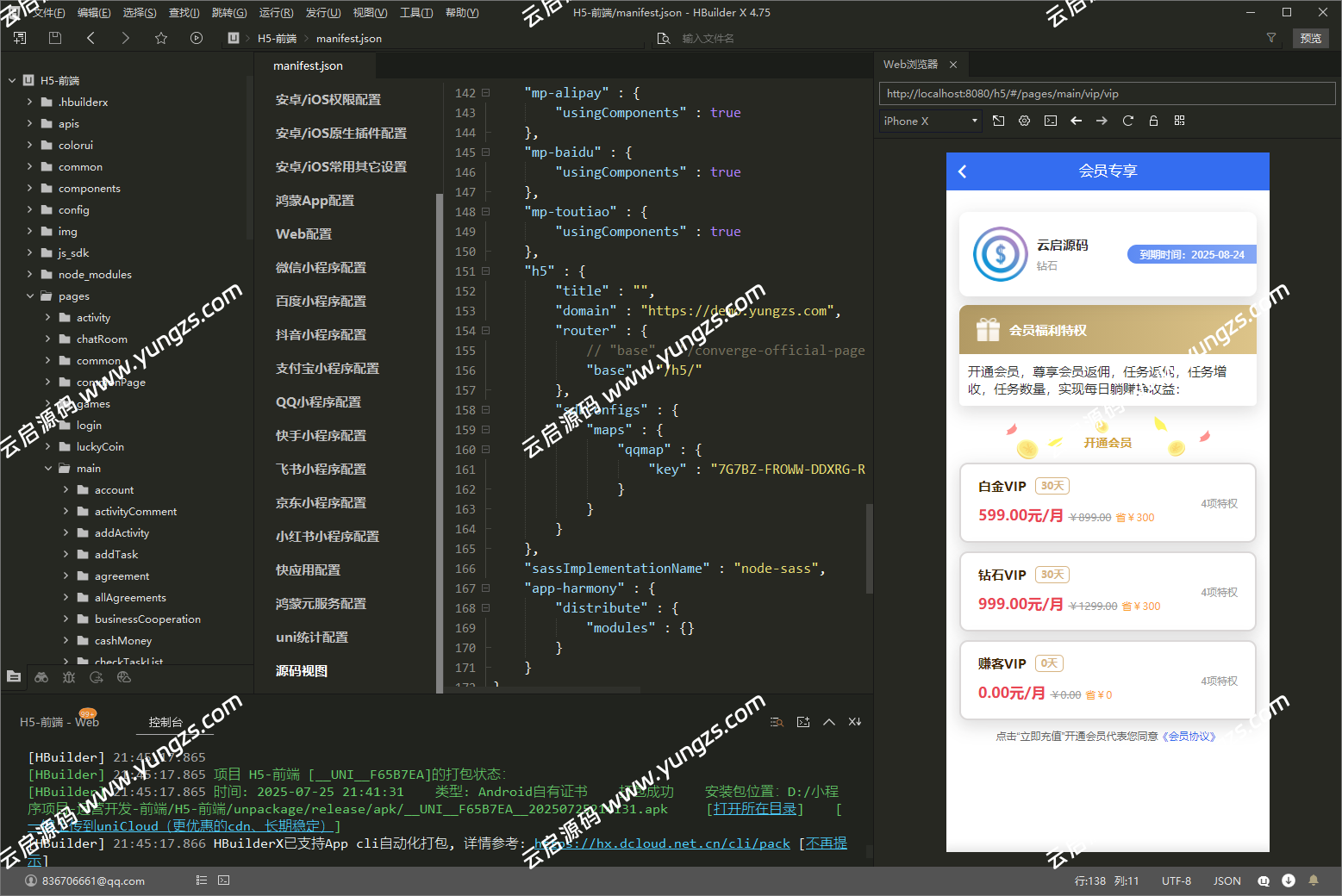This screenshot has height=896, width=1342.
Task: Click the save file icon in toolbar
Action: point(55,38)
